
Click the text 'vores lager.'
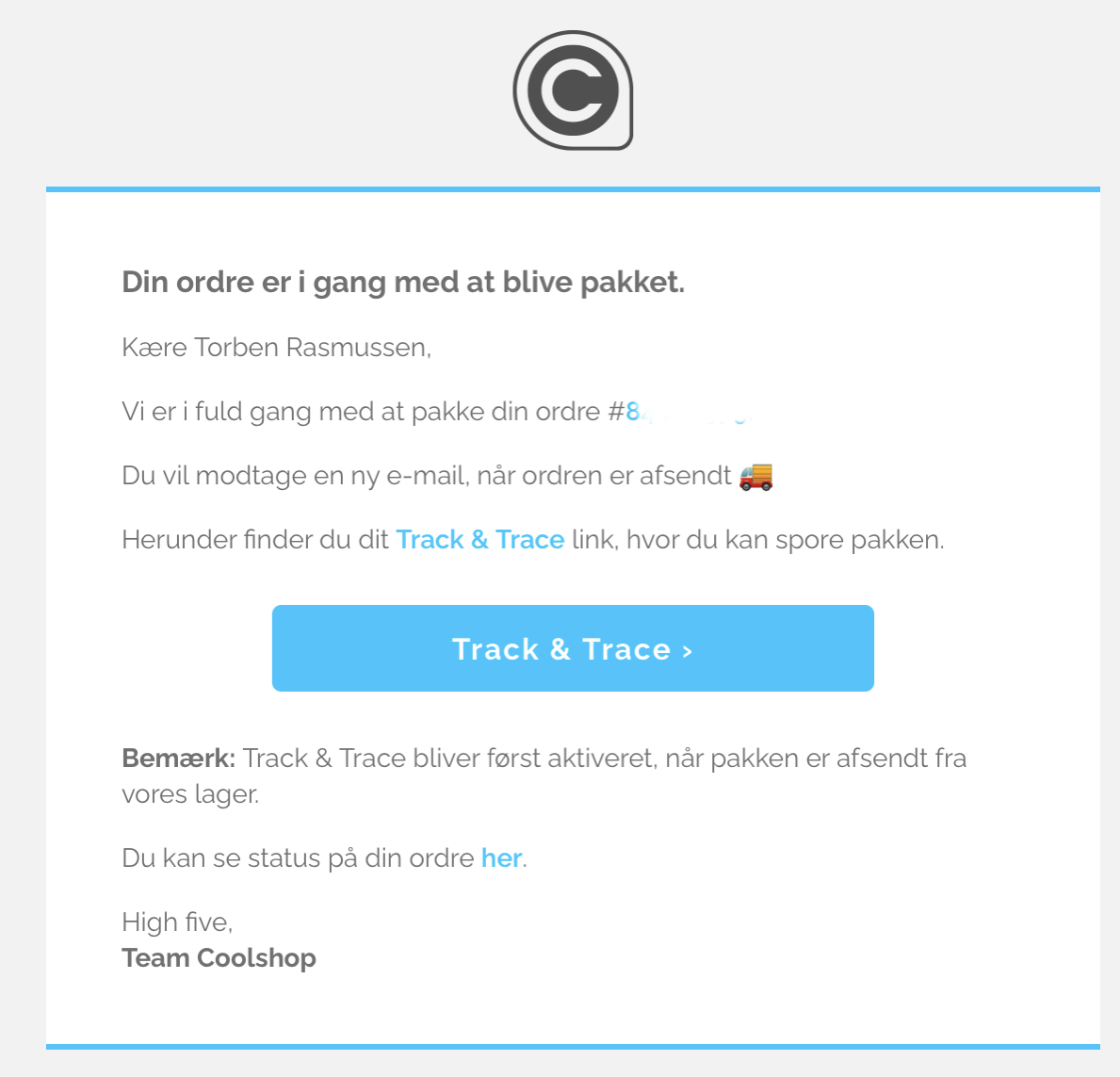pos(190,794)
